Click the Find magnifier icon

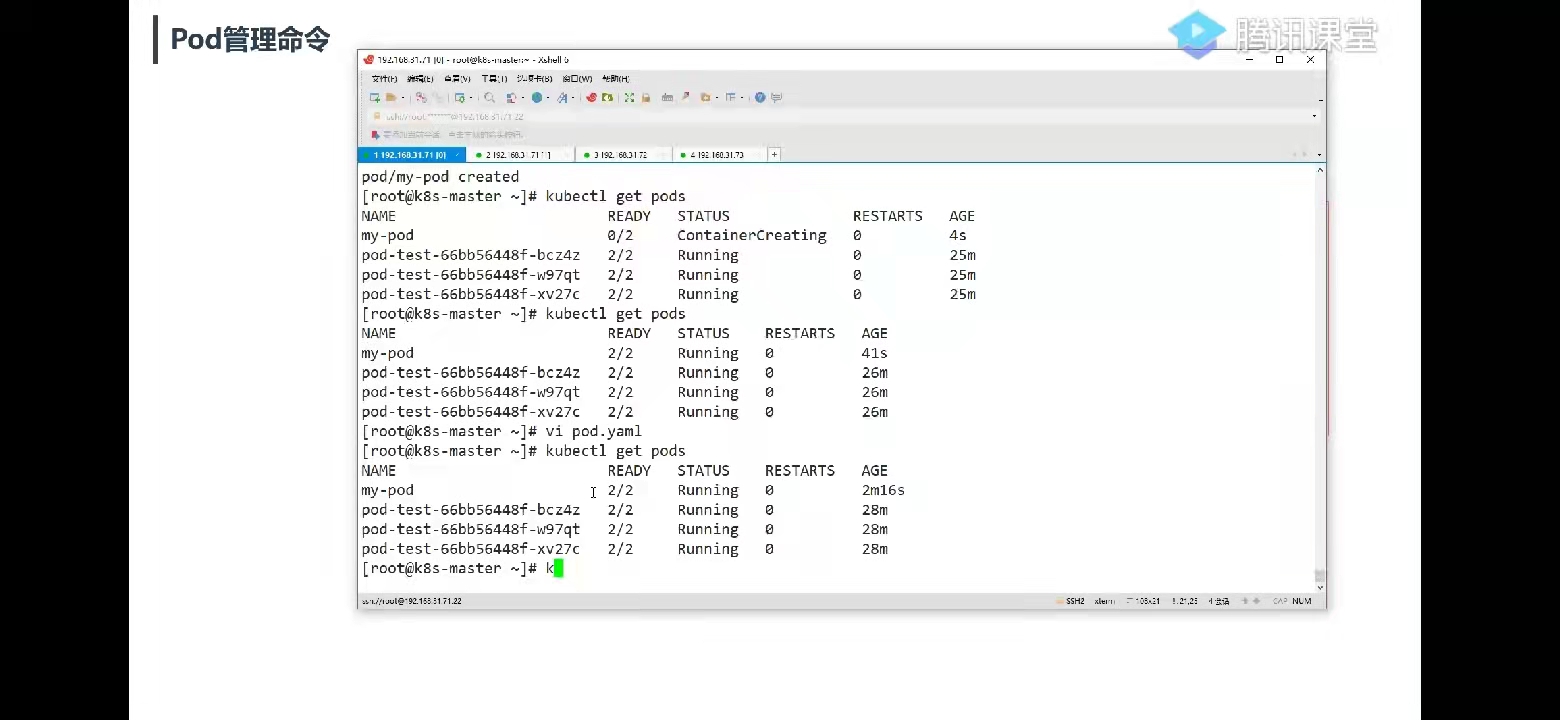coord(489,98)
